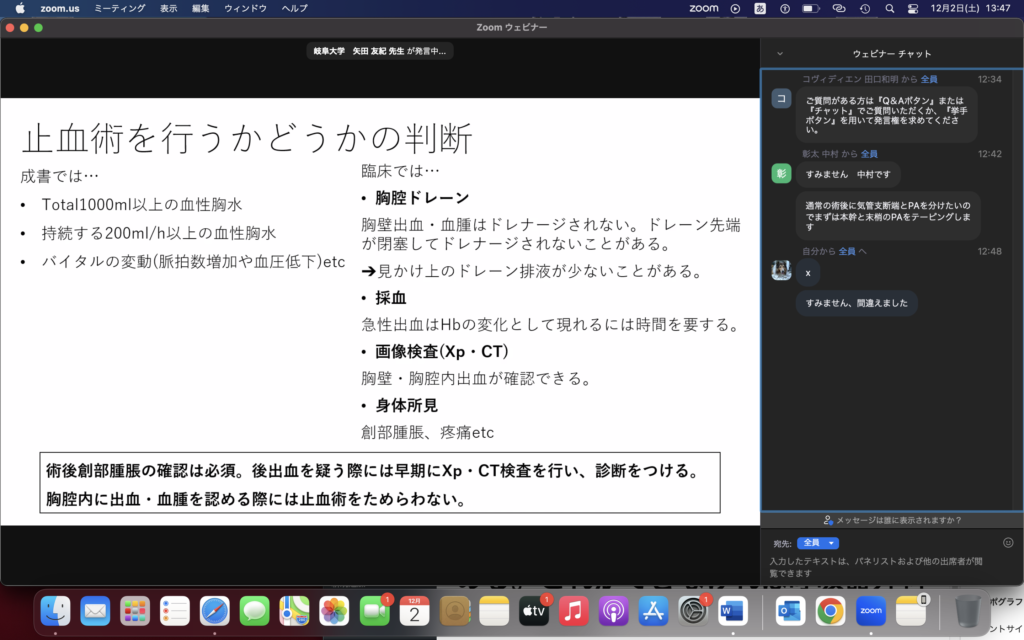The image size is (1024, 640).
Task: Open Microsoft Word from the dock
Action: tap(733, 609)
